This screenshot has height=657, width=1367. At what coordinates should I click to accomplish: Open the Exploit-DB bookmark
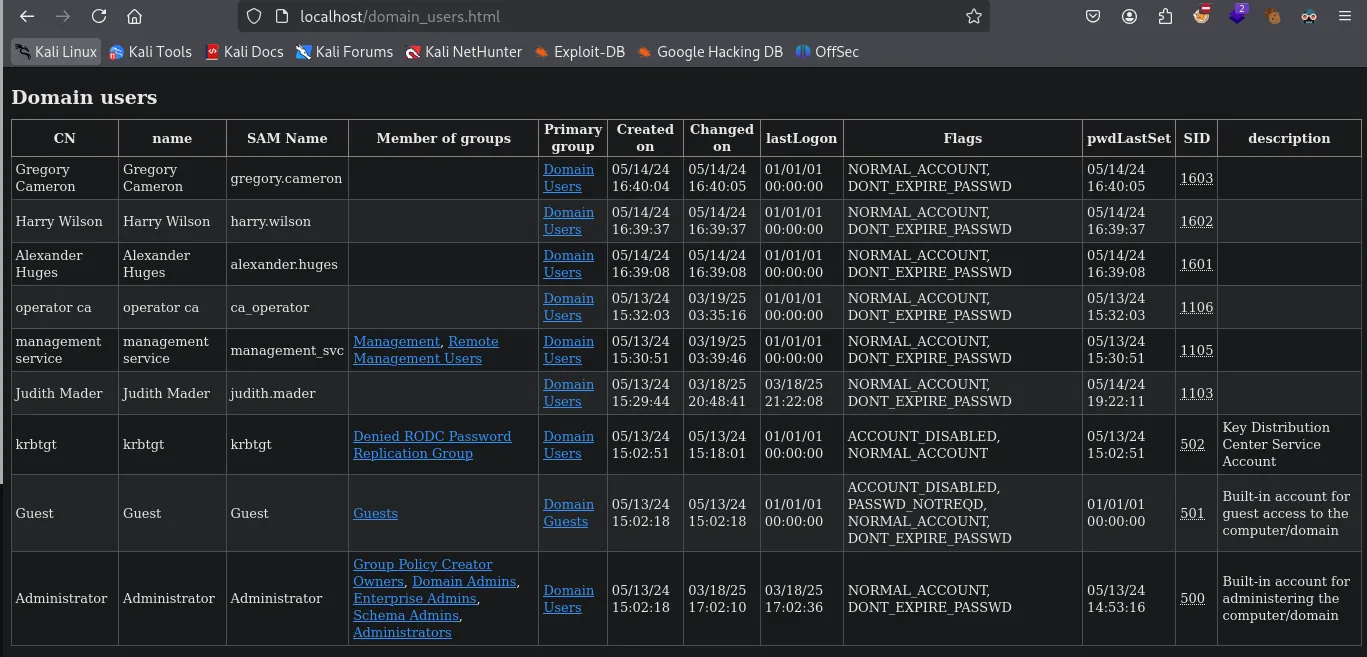pyautogui.click(x=580, y=52)
